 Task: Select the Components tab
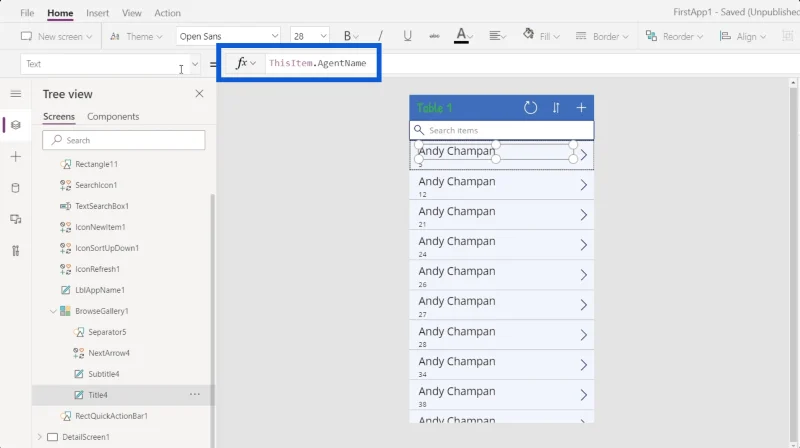[113, 116]
